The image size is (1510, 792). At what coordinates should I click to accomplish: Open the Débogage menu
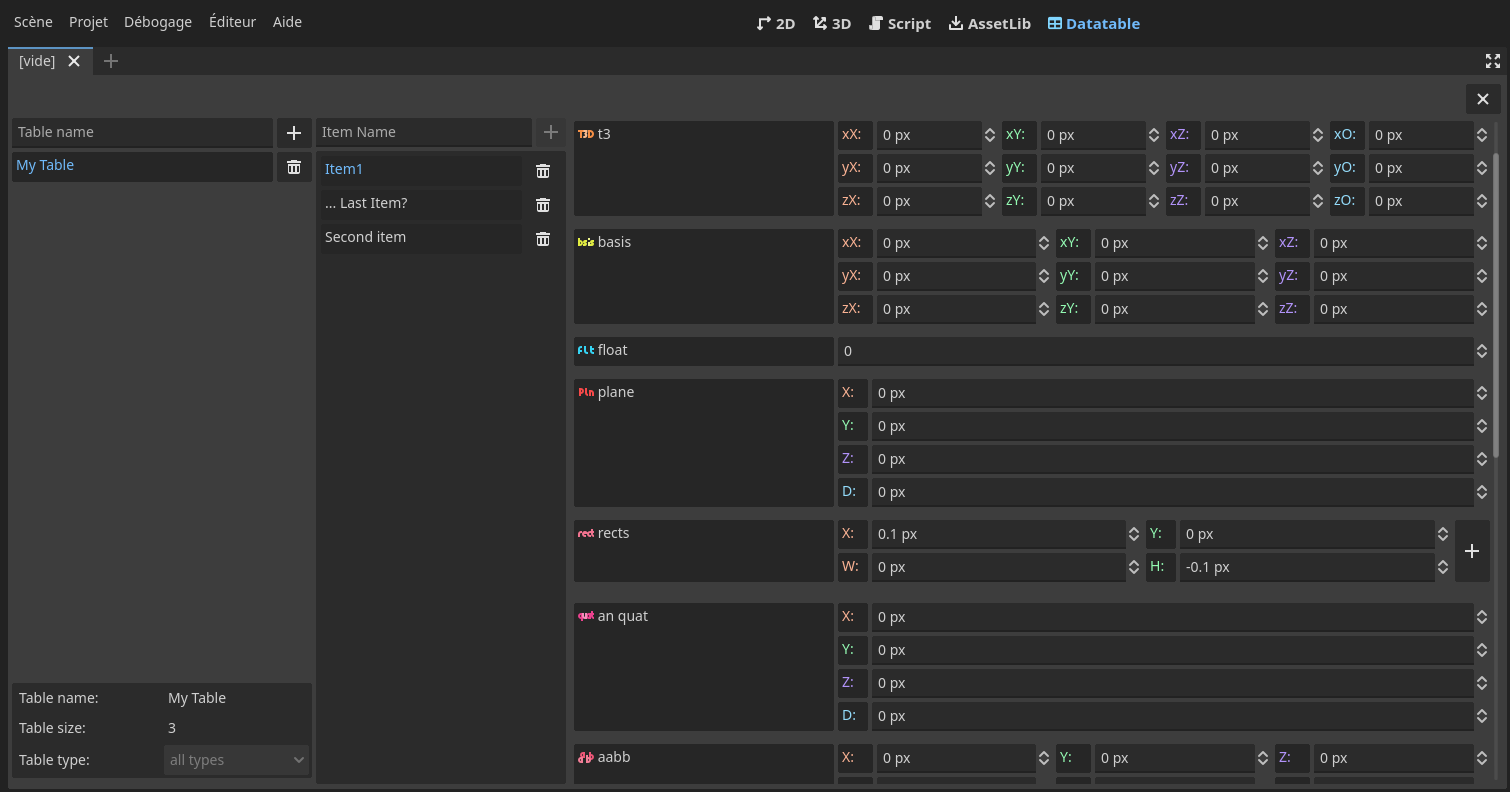[158, 22]
